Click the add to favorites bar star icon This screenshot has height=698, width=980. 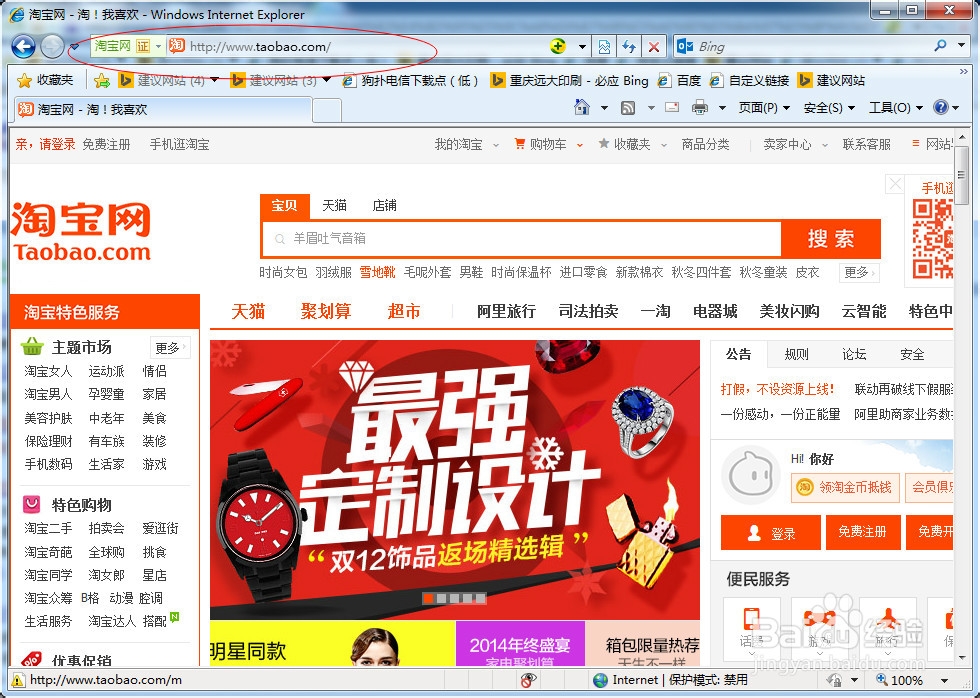(102, 81)
